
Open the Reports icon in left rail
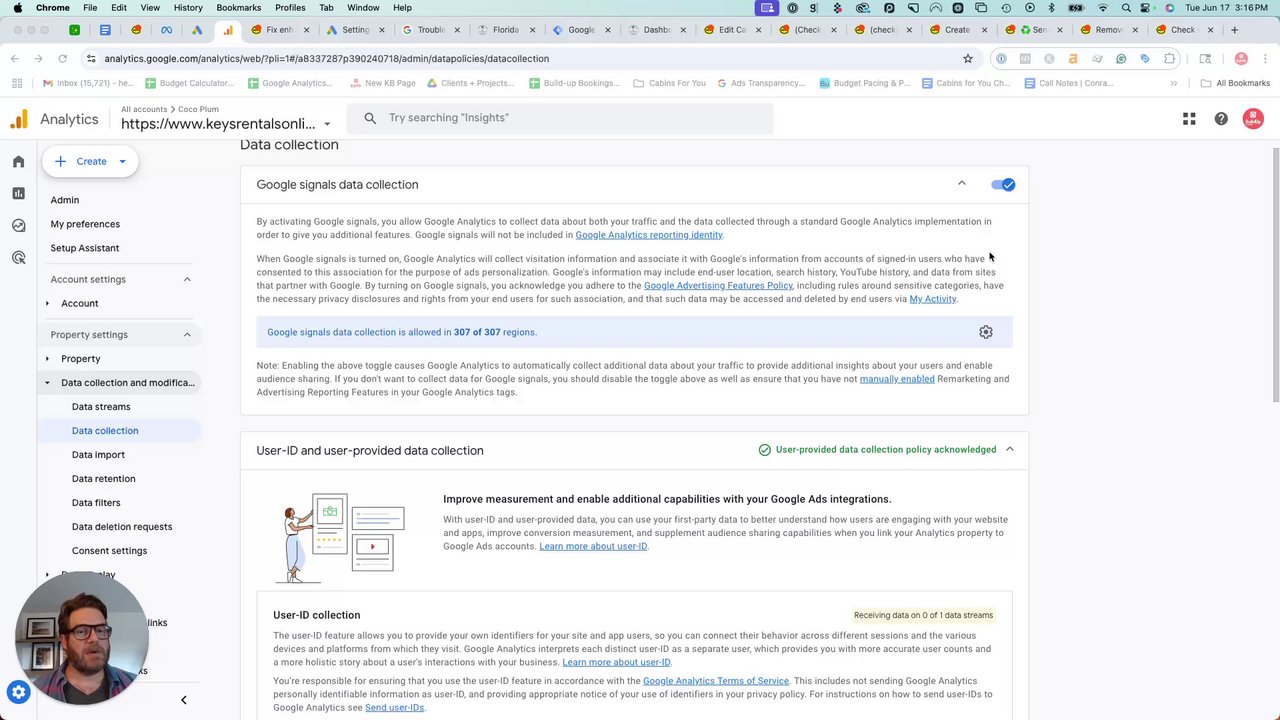point(18,193)
